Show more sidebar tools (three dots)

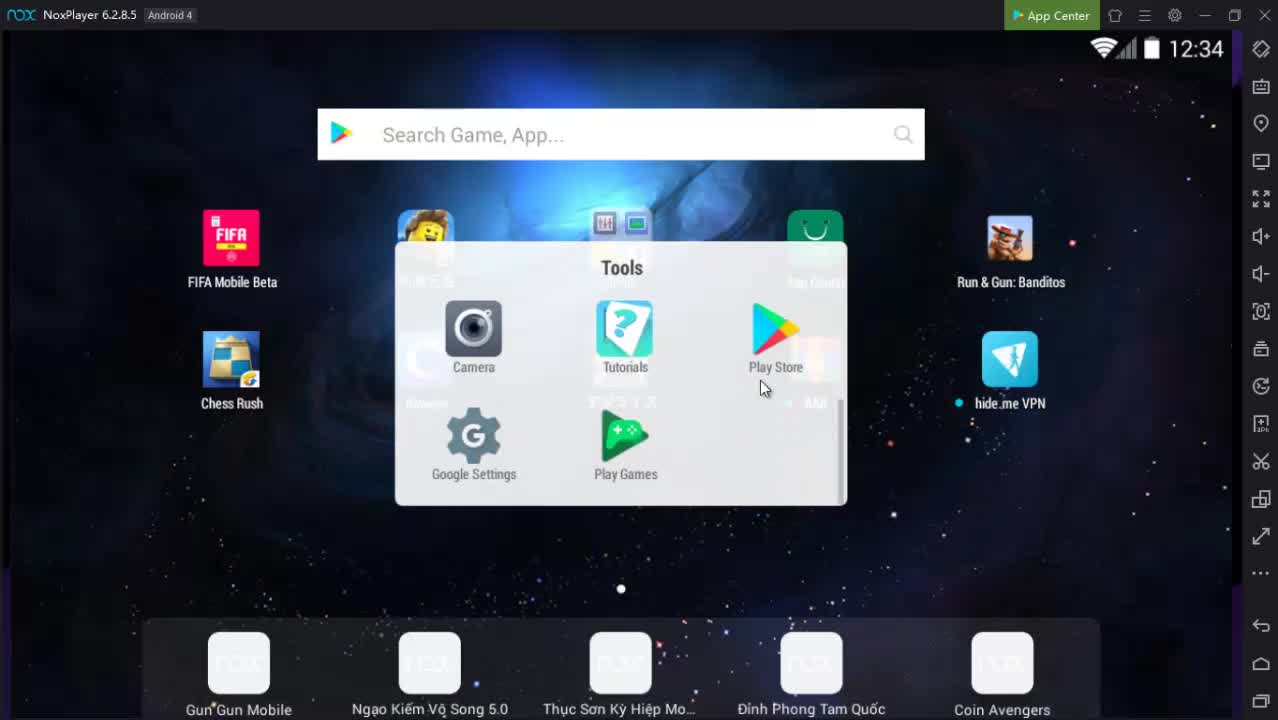pos(1261,573)
